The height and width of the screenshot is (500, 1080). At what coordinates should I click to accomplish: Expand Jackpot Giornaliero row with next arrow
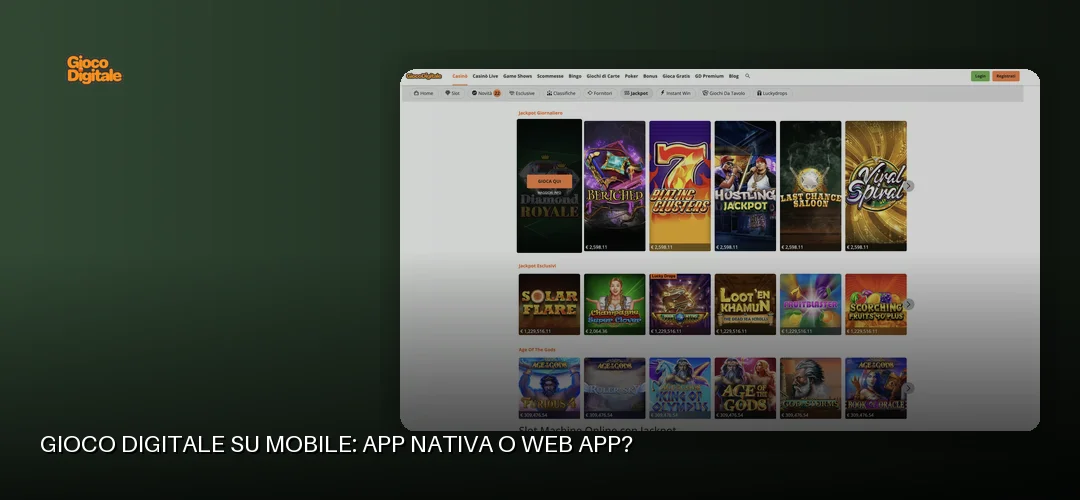(x=909, y=186)
